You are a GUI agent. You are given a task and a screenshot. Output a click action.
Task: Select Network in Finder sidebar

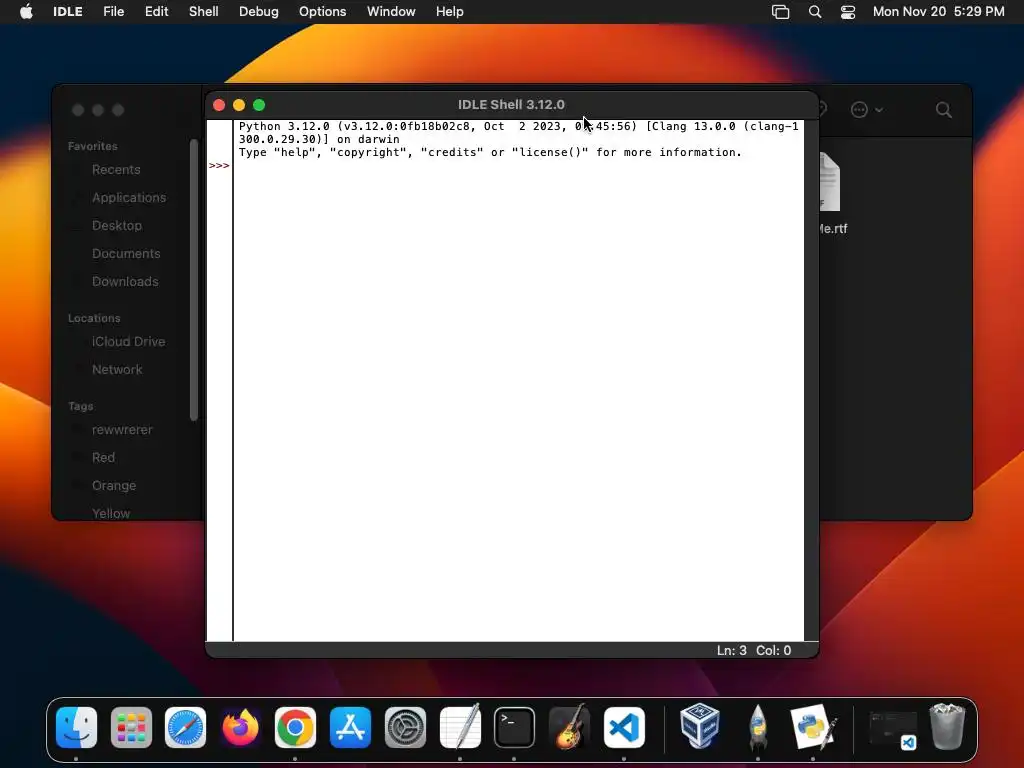coord(117,370)
